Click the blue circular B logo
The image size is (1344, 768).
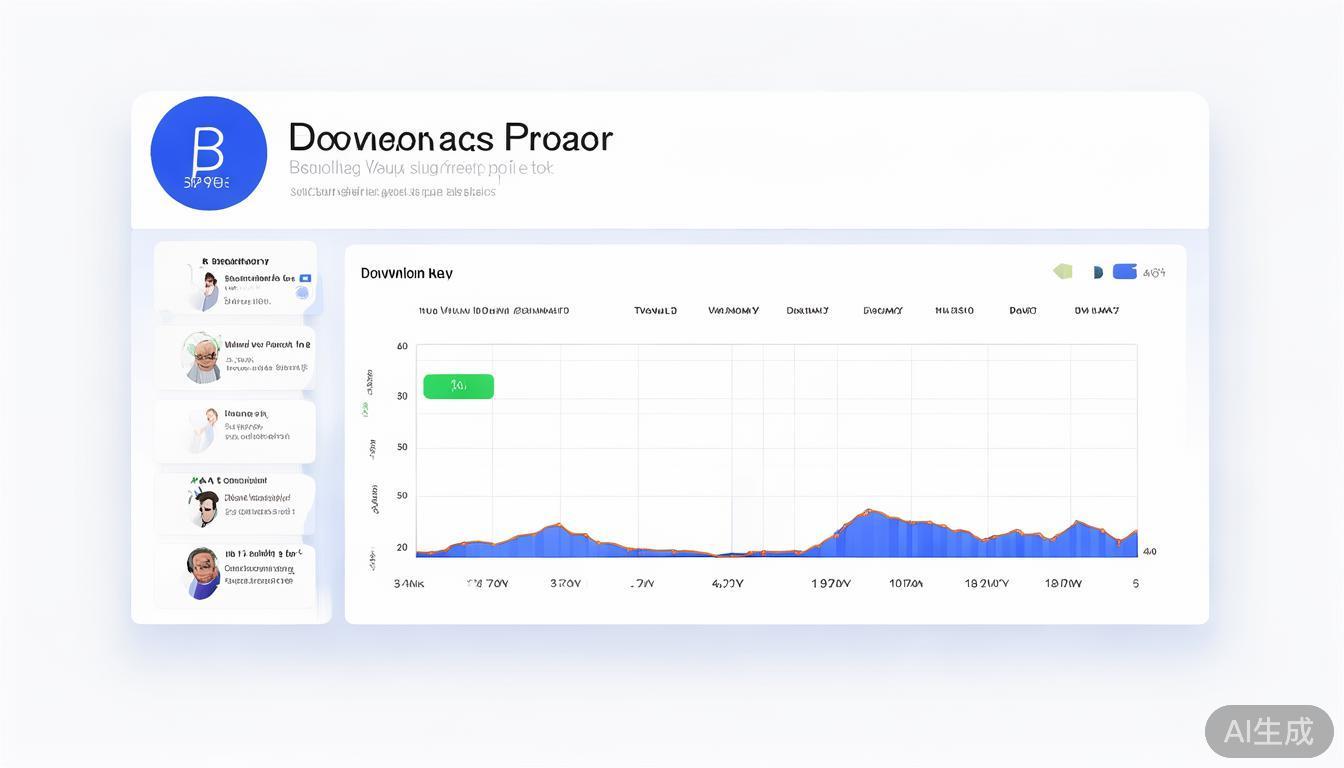[x=208, y=153]
